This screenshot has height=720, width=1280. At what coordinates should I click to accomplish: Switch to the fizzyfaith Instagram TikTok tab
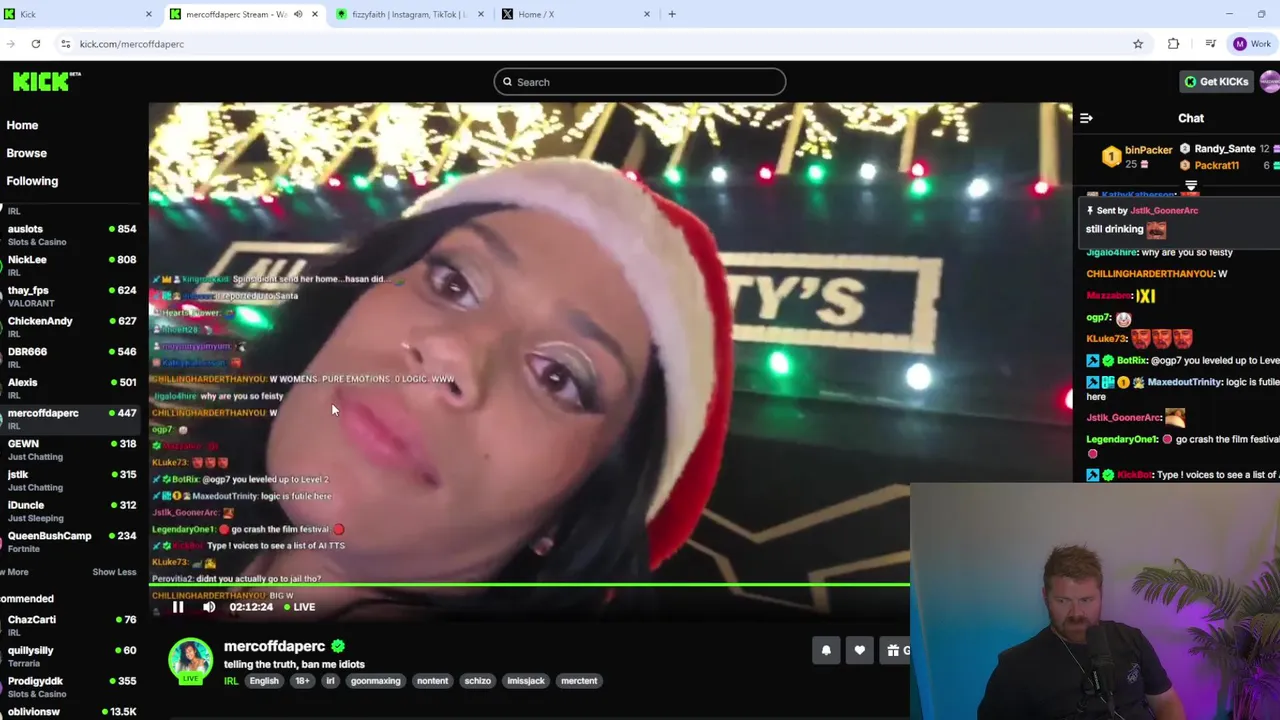click(410, 14)
